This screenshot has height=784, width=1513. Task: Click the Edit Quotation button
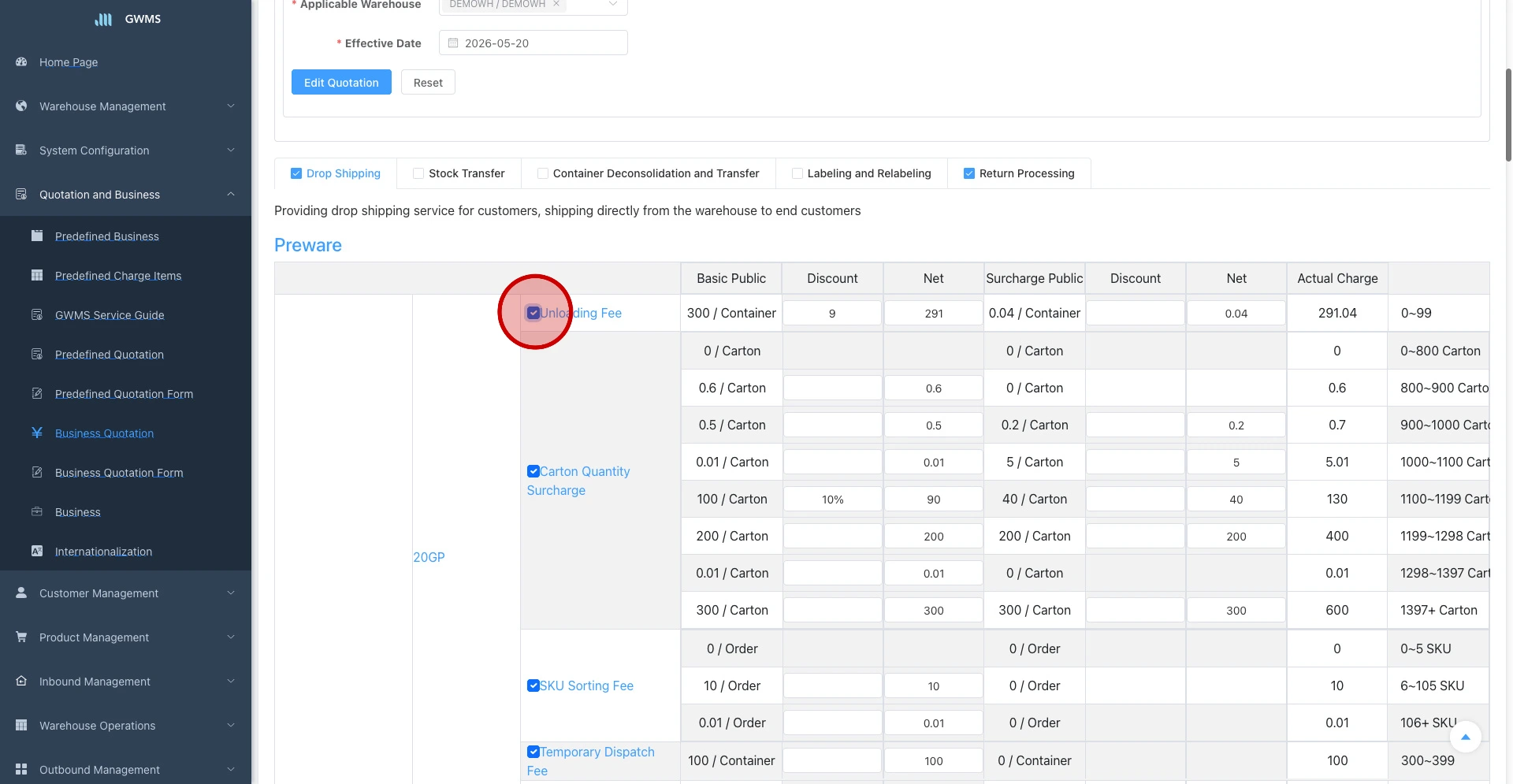pos(341,82)
